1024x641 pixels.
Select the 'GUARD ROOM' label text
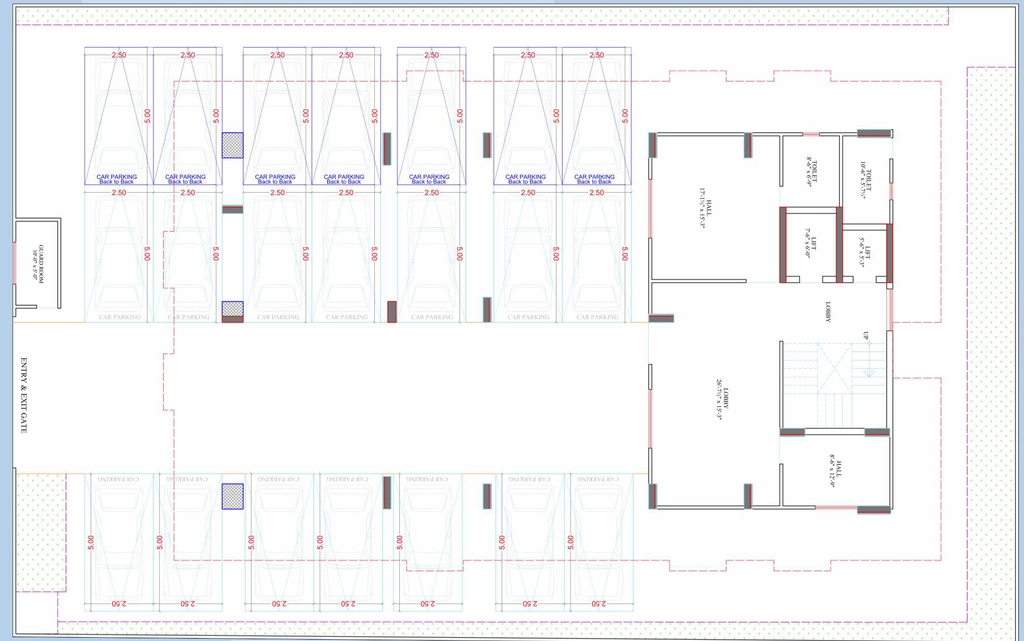42,264
